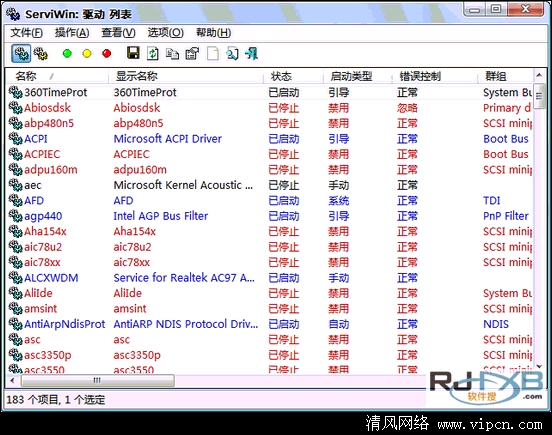Open properties of selected driver
The width and height of the screenshot is (552, 435).
(192, 53)
